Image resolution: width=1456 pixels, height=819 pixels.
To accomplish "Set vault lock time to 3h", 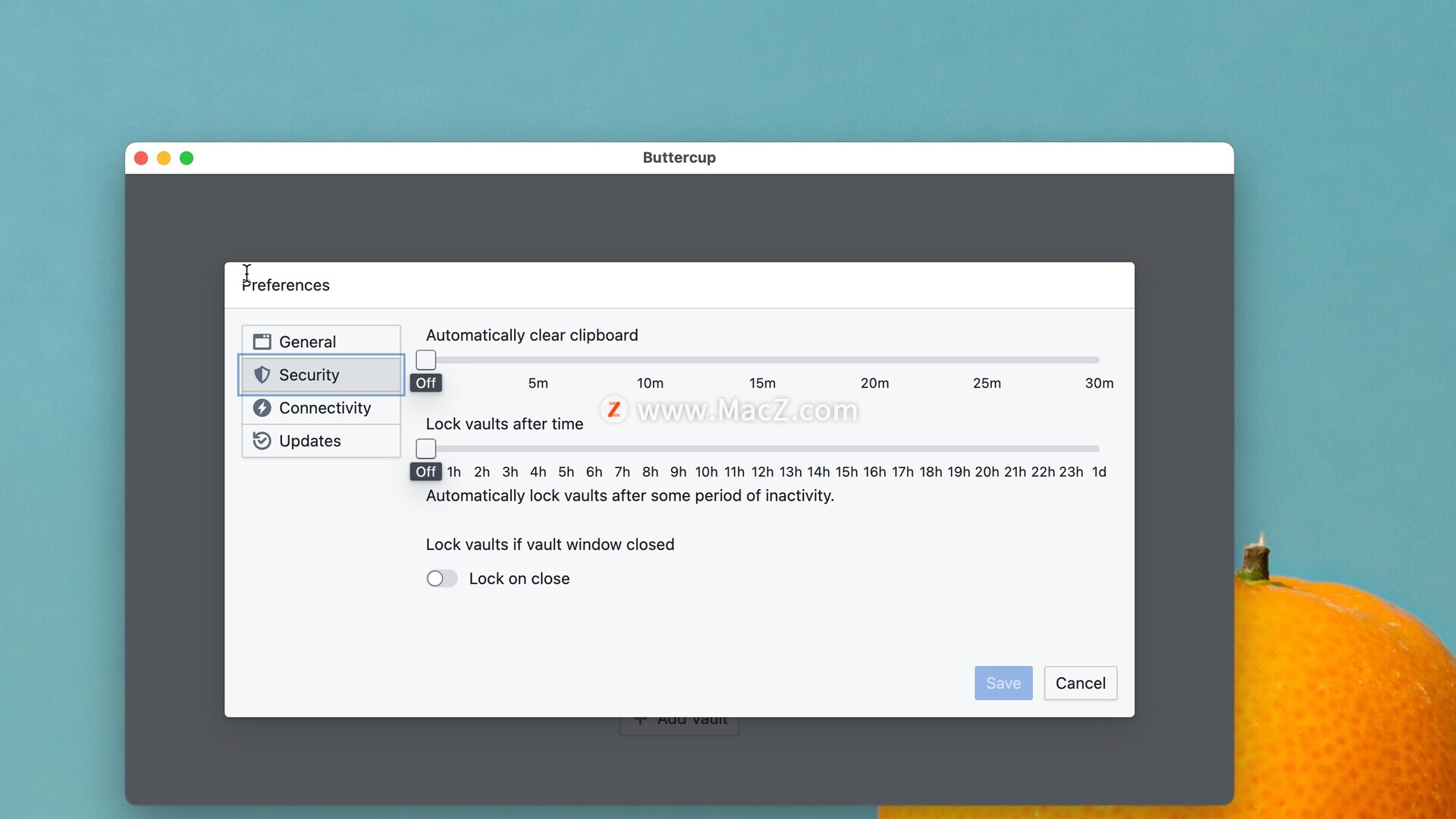I will (510, 472).
